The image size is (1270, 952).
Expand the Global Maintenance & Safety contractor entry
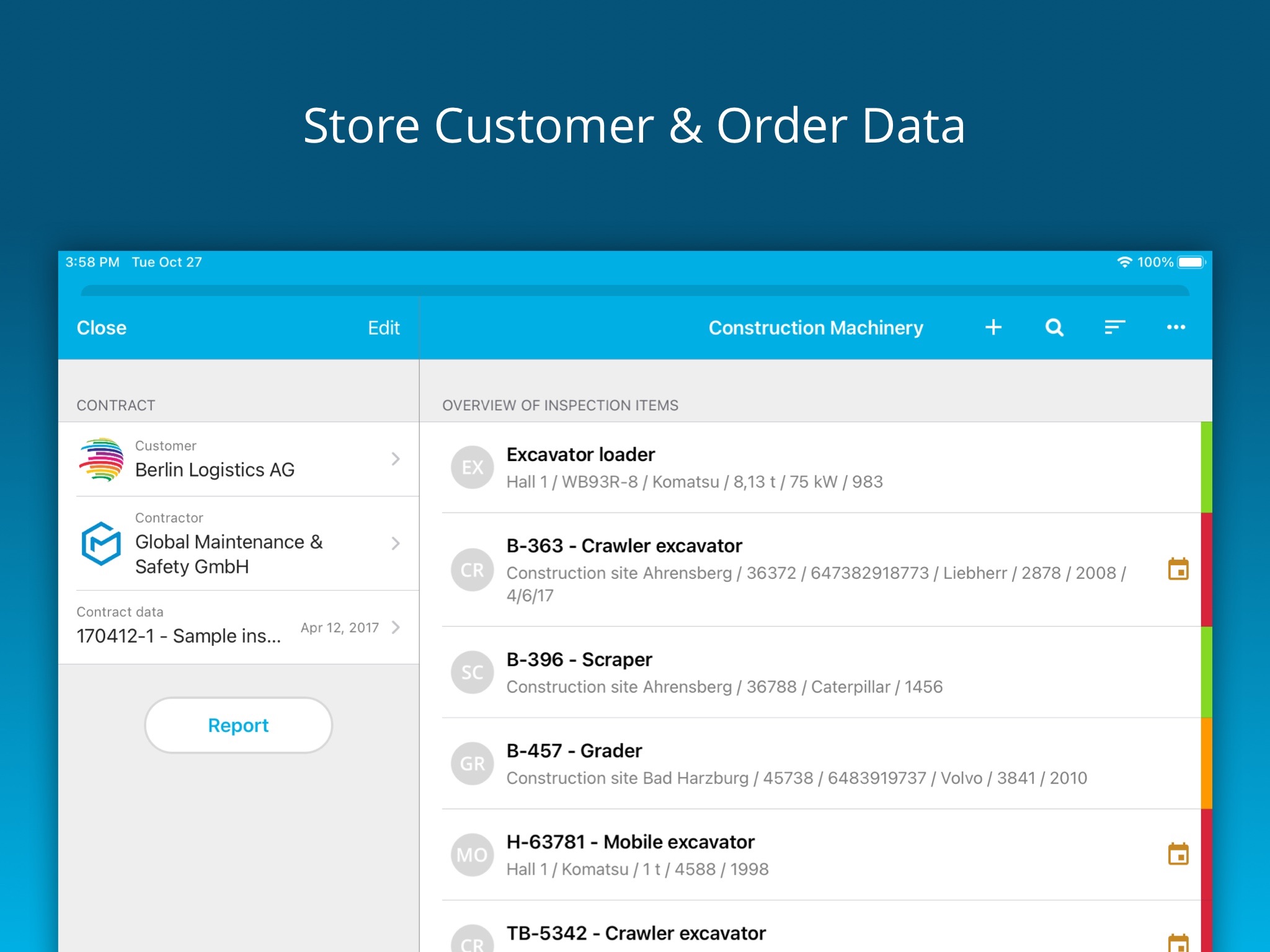point(395,543)
